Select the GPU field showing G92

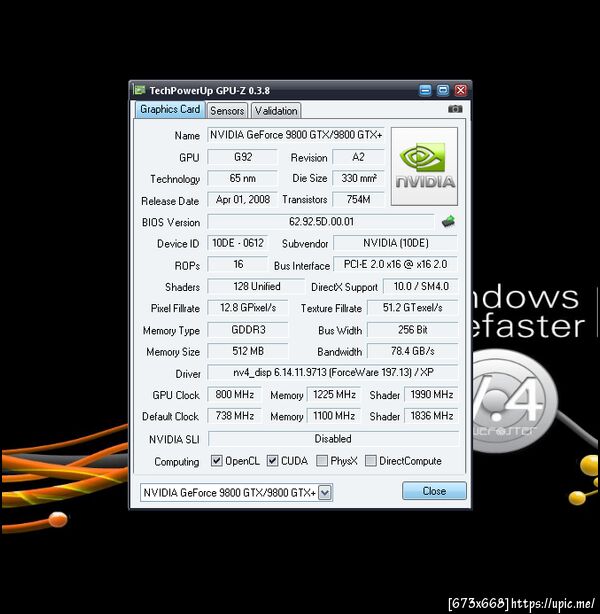pos(242,157)
